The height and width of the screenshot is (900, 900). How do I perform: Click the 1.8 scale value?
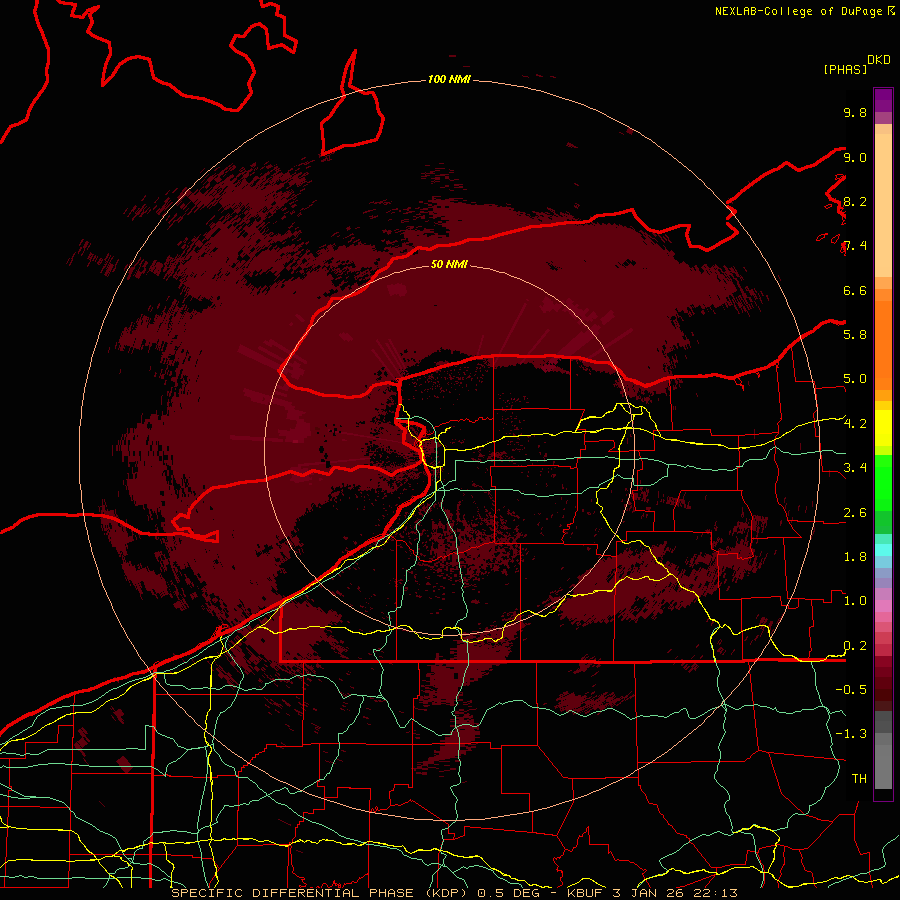click(855, 557)
